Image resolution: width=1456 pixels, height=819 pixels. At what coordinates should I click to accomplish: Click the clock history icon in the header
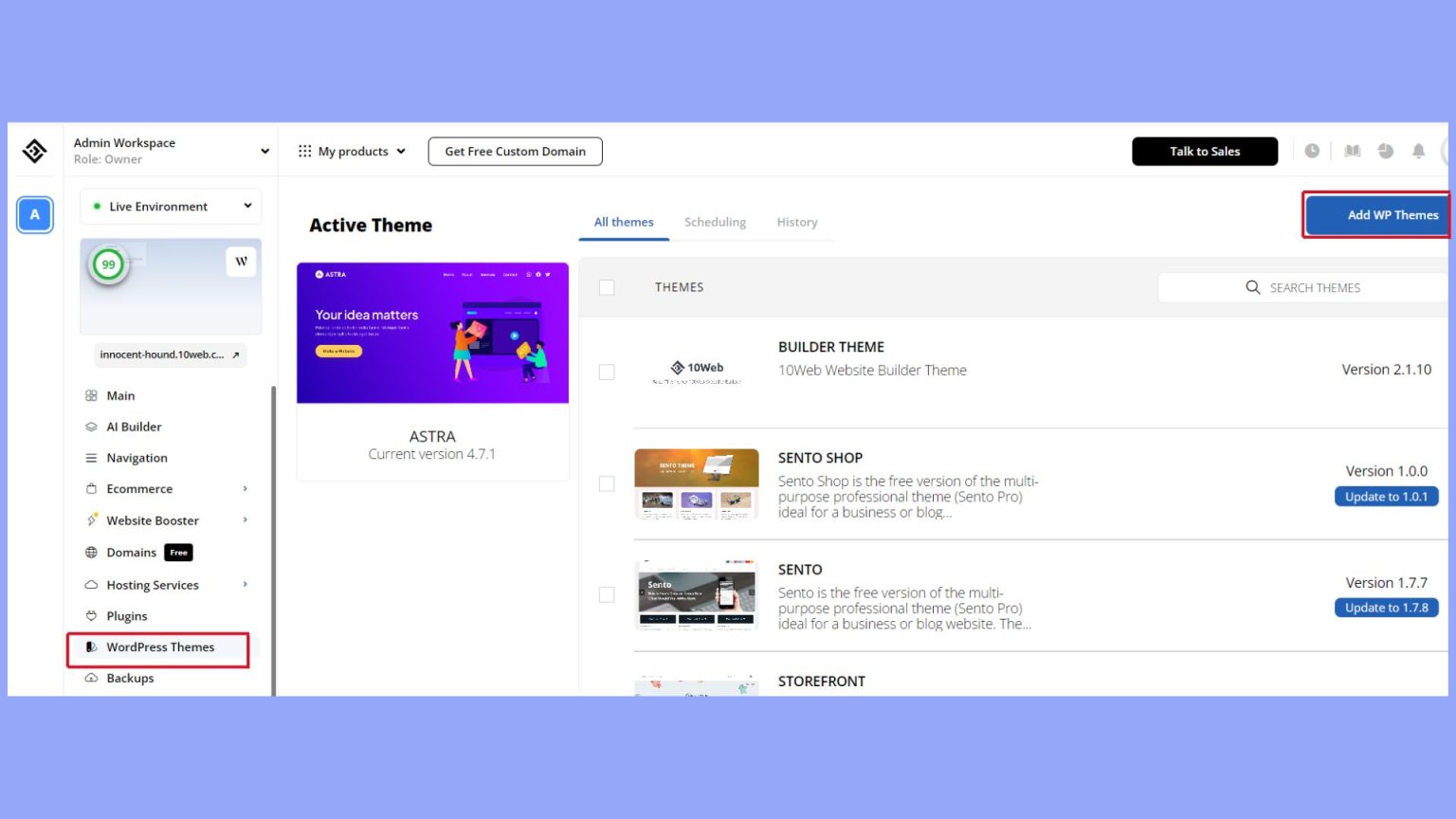tap(1313, 151)
